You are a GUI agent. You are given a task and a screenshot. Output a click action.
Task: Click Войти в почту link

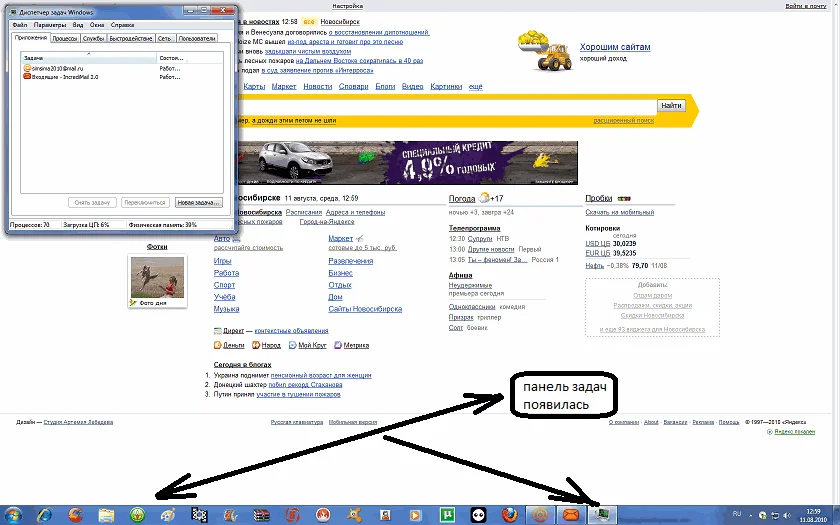806,6
